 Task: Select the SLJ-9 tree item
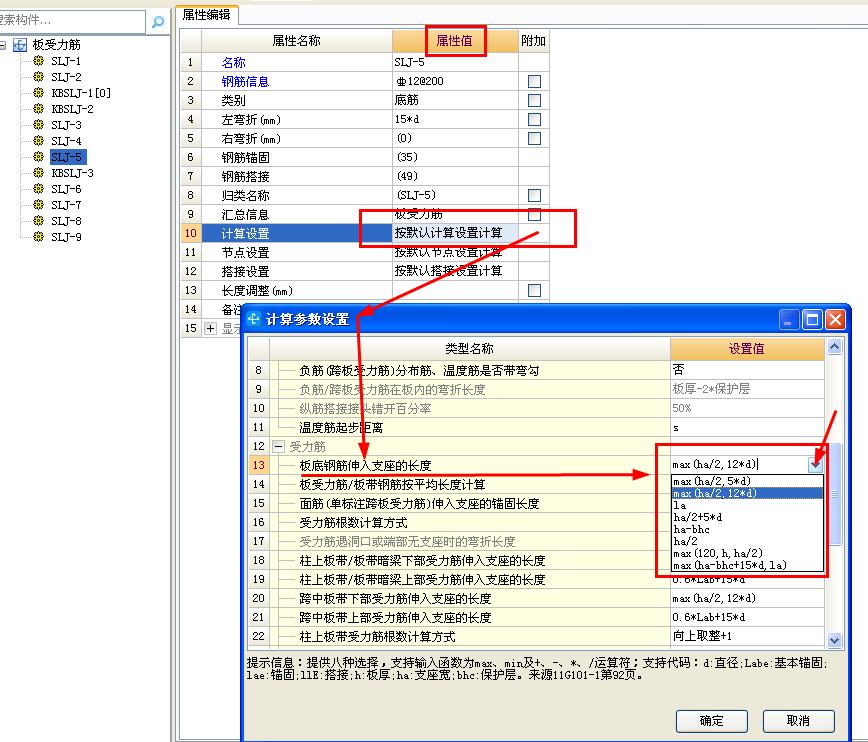click(x=66, y=237)
